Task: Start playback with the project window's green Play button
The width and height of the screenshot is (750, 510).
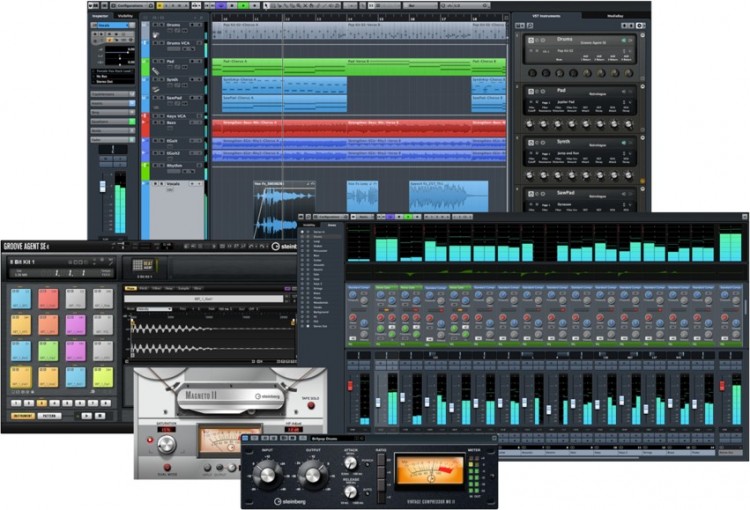Action: pos(243,6)
